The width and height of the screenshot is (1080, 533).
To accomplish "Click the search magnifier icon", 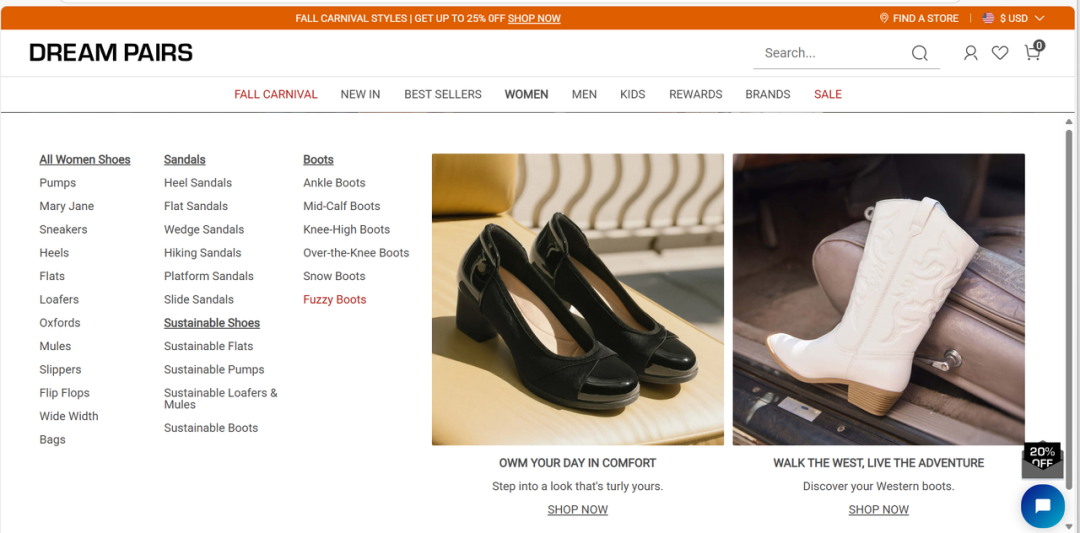I will coord(919,54).
